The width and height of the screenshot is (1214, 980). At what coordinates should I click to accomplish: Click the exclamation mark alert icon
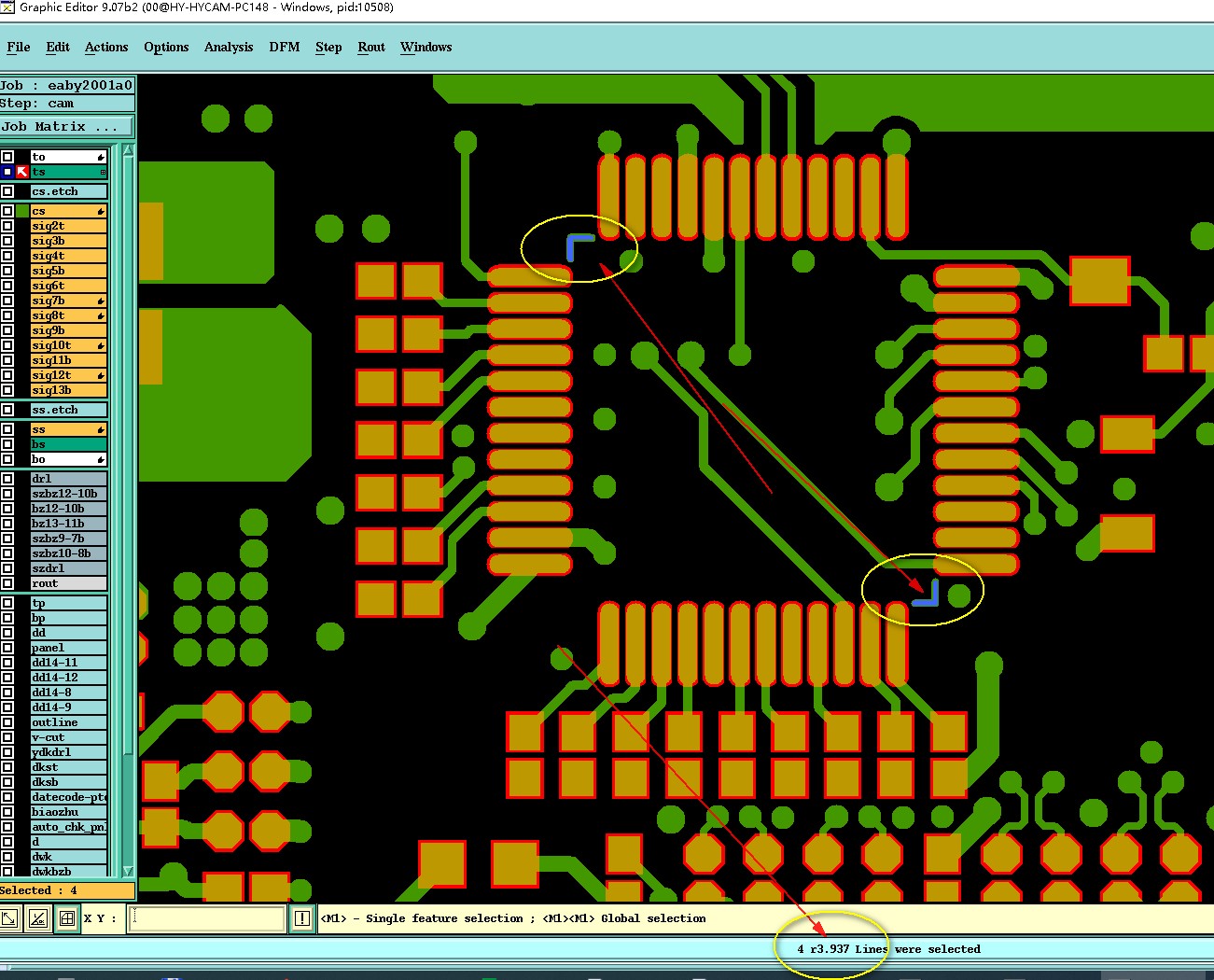[x=302, y=918]
